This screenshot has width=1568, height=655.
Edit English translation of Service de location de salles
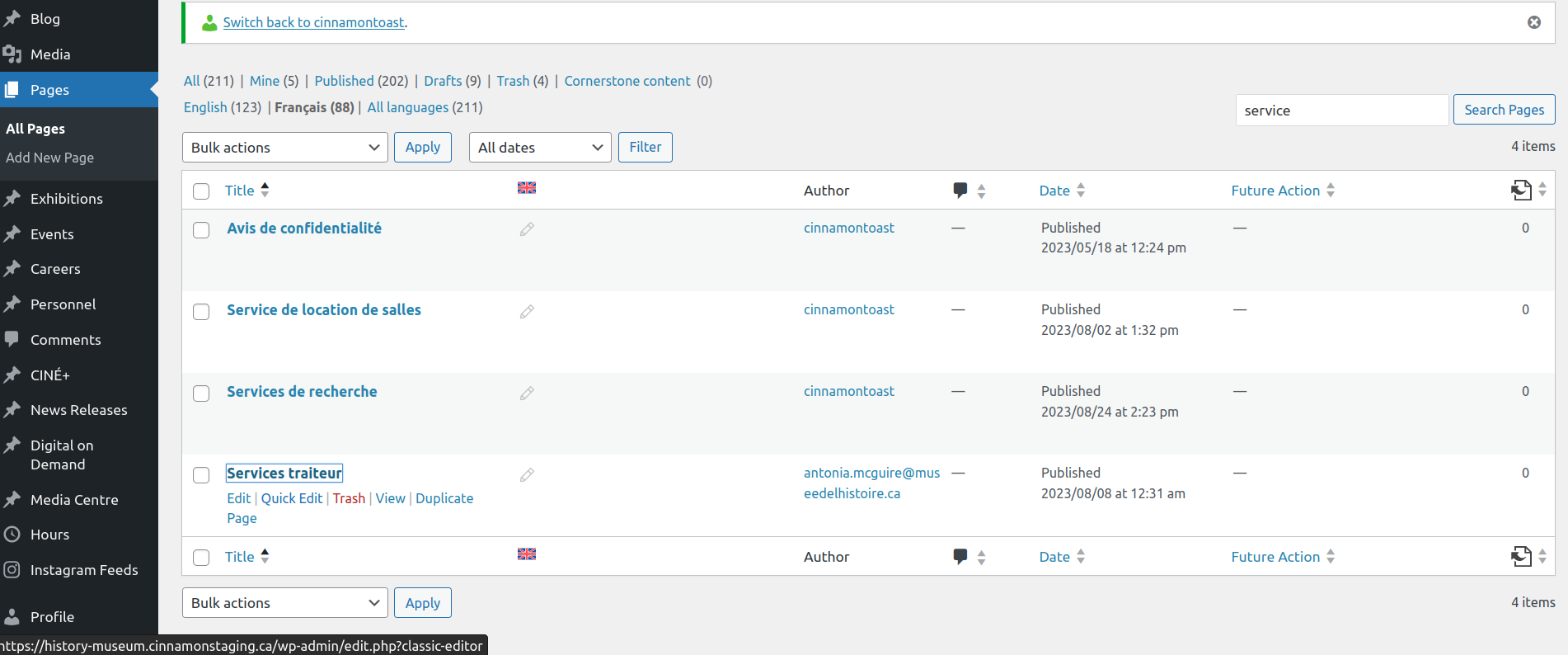[x=527, y=312]
